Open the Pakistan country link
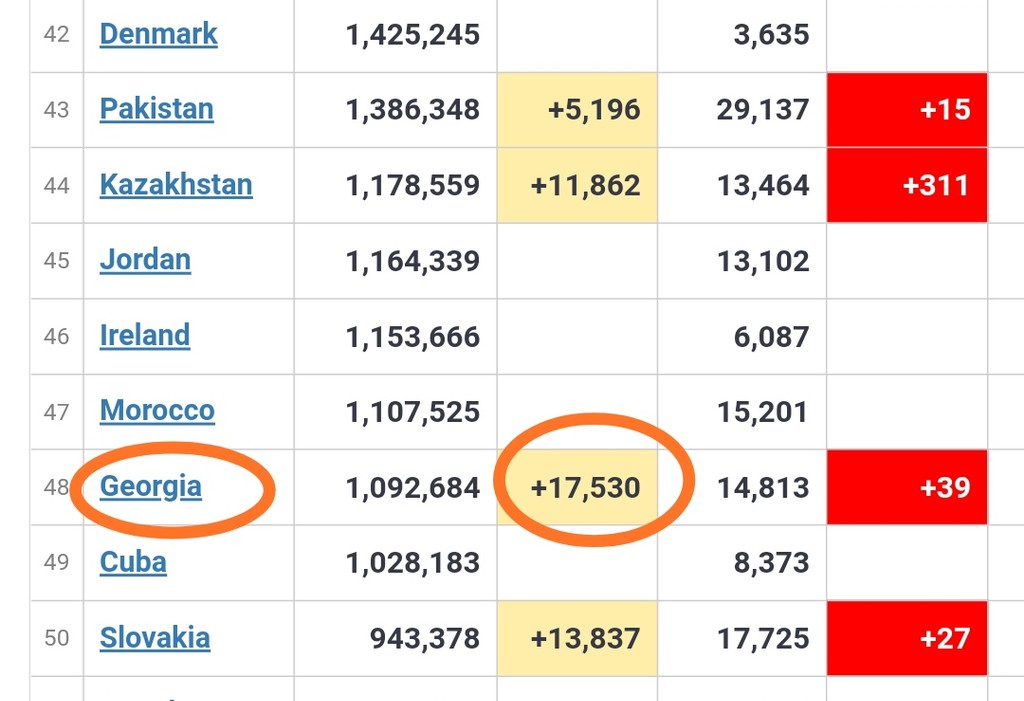 coord(157,109)
